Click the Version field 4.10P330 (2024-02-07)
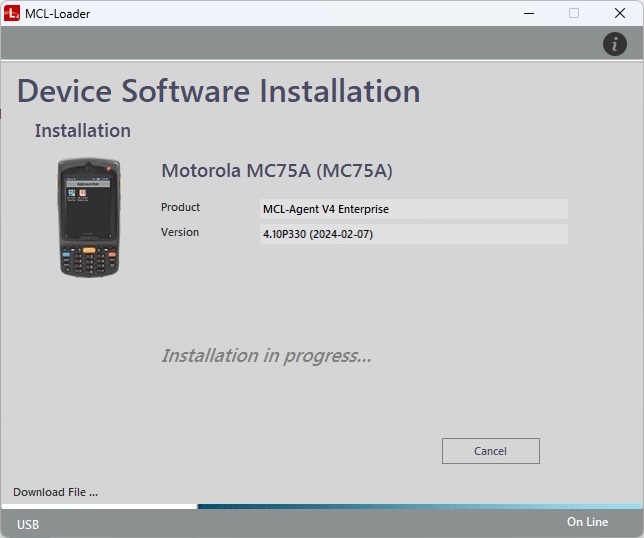This screenshot has width=644, height=538. [414, 234]
